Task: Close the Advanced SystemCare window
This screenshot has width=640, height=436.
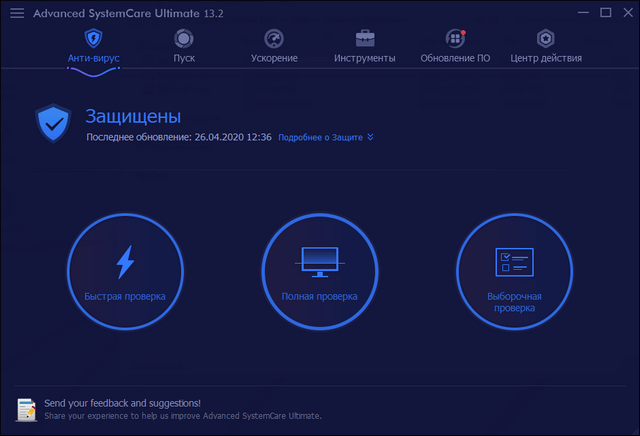Action: [625, 13]
